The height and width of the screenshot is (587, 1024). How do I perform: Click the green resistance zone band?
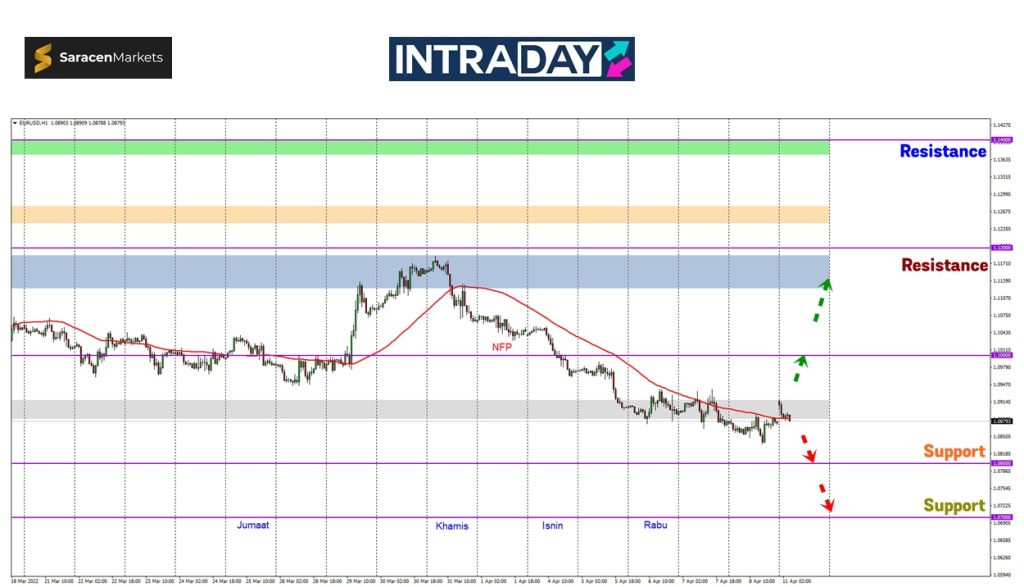[420, 148]
